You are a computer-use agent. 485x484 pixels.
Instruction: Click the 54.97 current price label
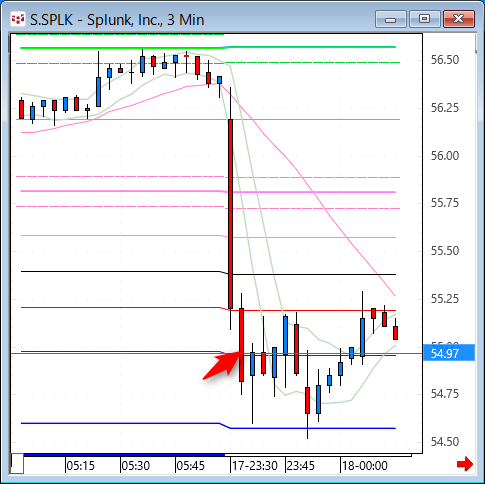click(x=448, y=353)
